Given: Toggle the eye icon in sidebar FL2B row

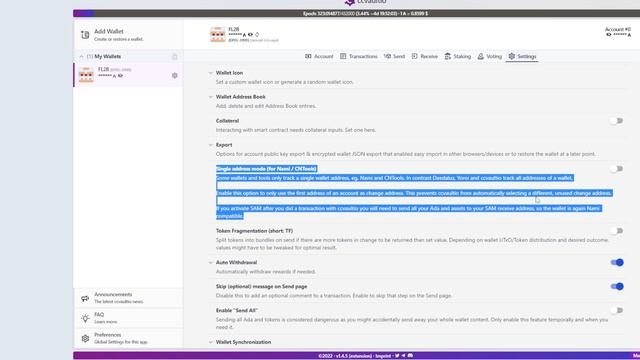Looking at the screenshot, I should [120, 76].
